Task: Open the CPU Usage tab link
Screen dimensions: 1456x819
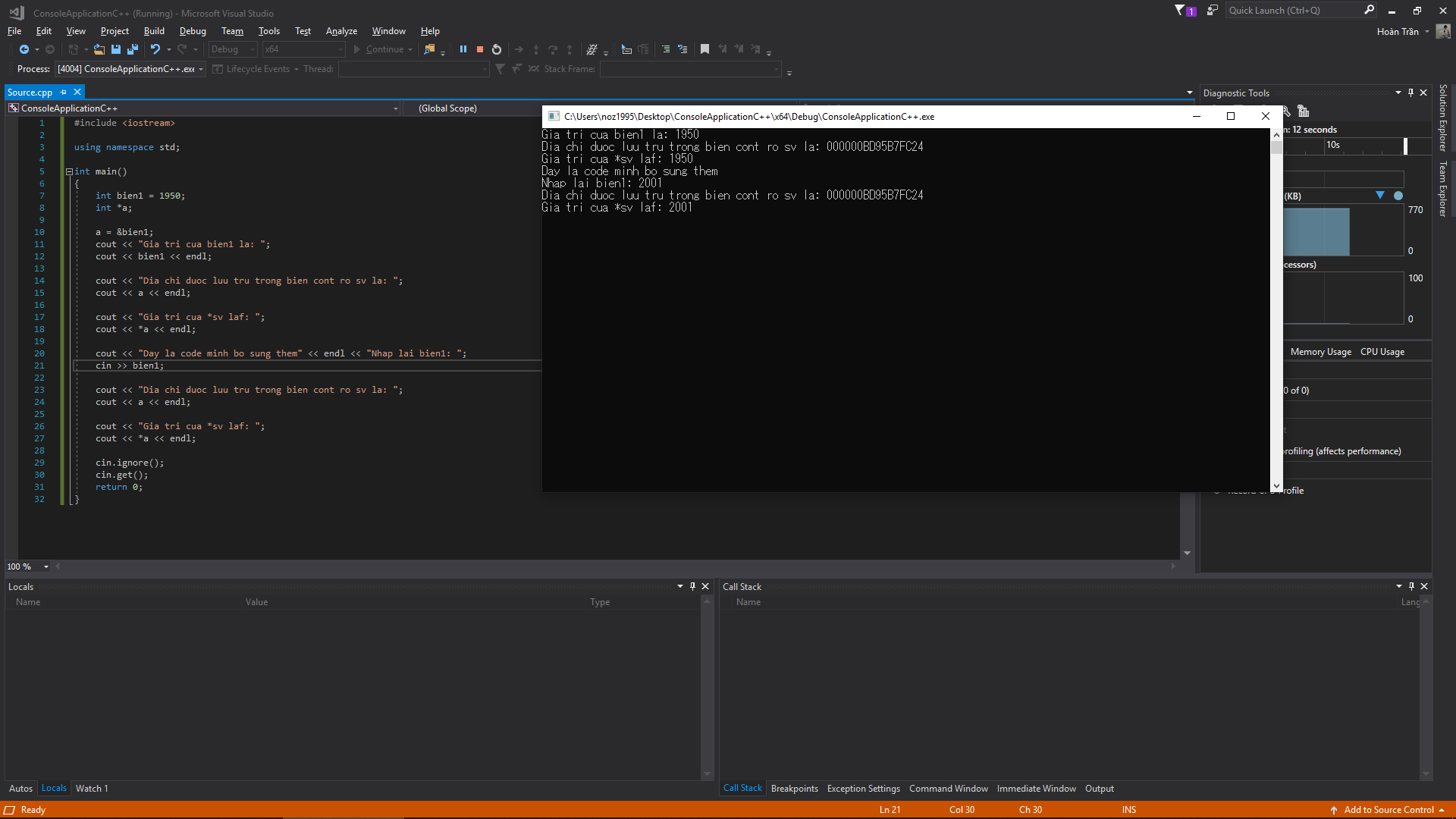Action: point(1382,352)
